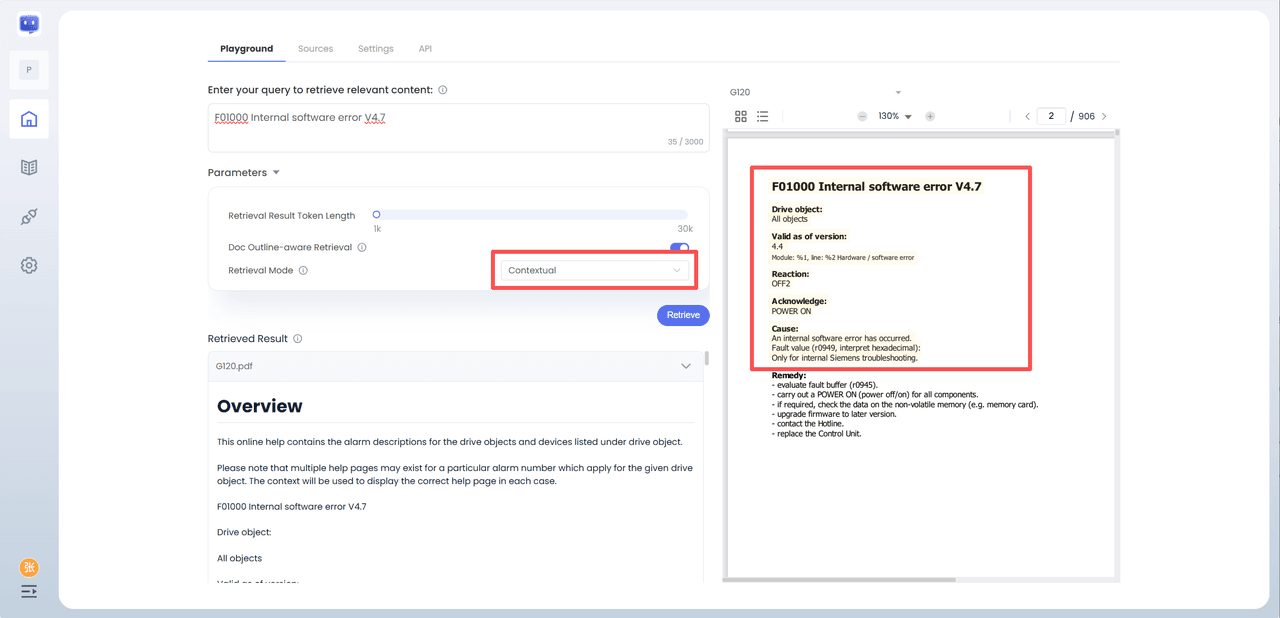The width and height of the screenshot is (1280, 618).
Task: Open the home page from the sidebar
Action: click(29, 119)
